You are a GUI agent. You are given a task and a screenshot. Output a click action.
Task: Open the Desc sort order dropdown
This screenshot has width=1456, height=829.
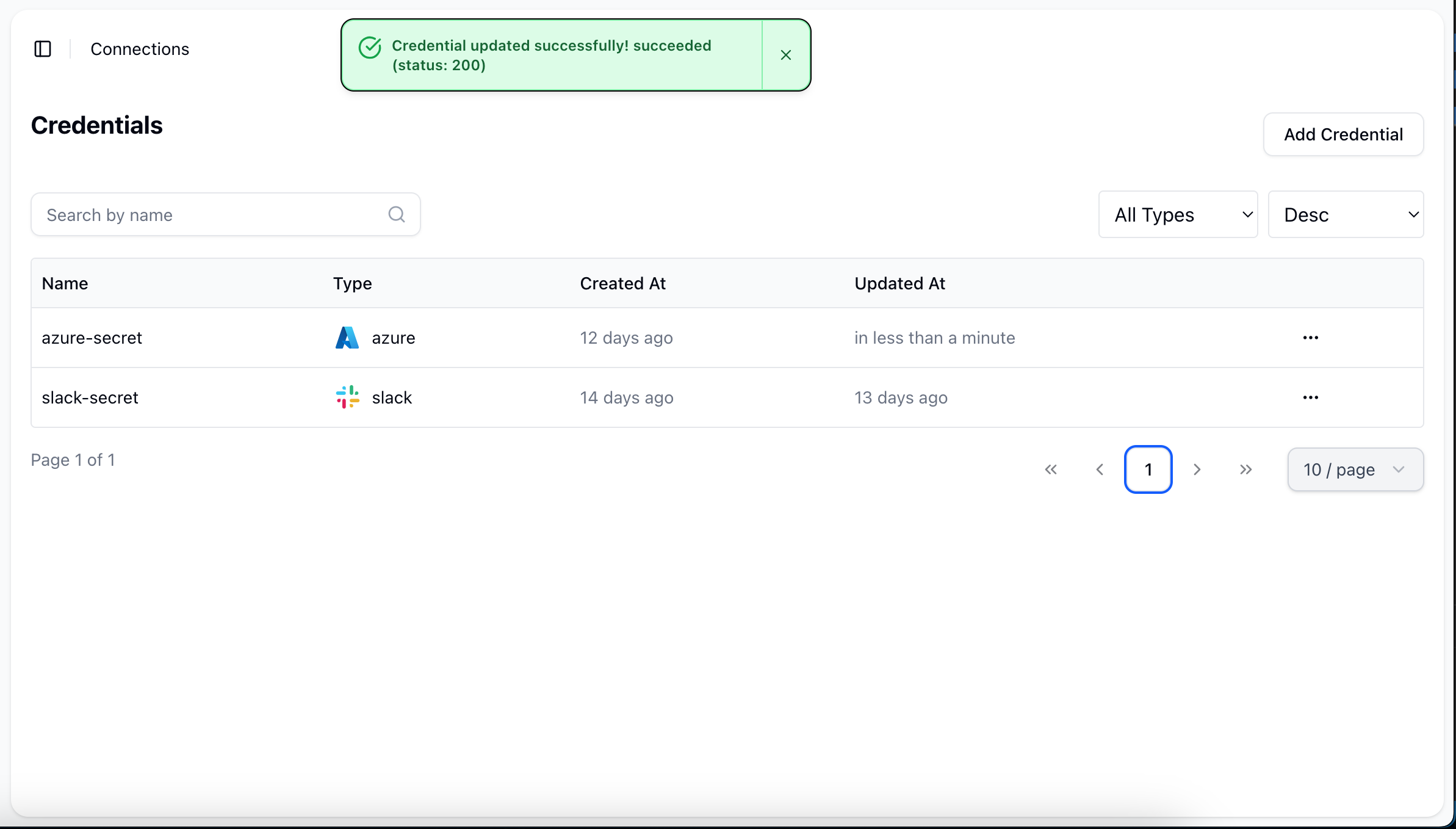(1346, 214)
